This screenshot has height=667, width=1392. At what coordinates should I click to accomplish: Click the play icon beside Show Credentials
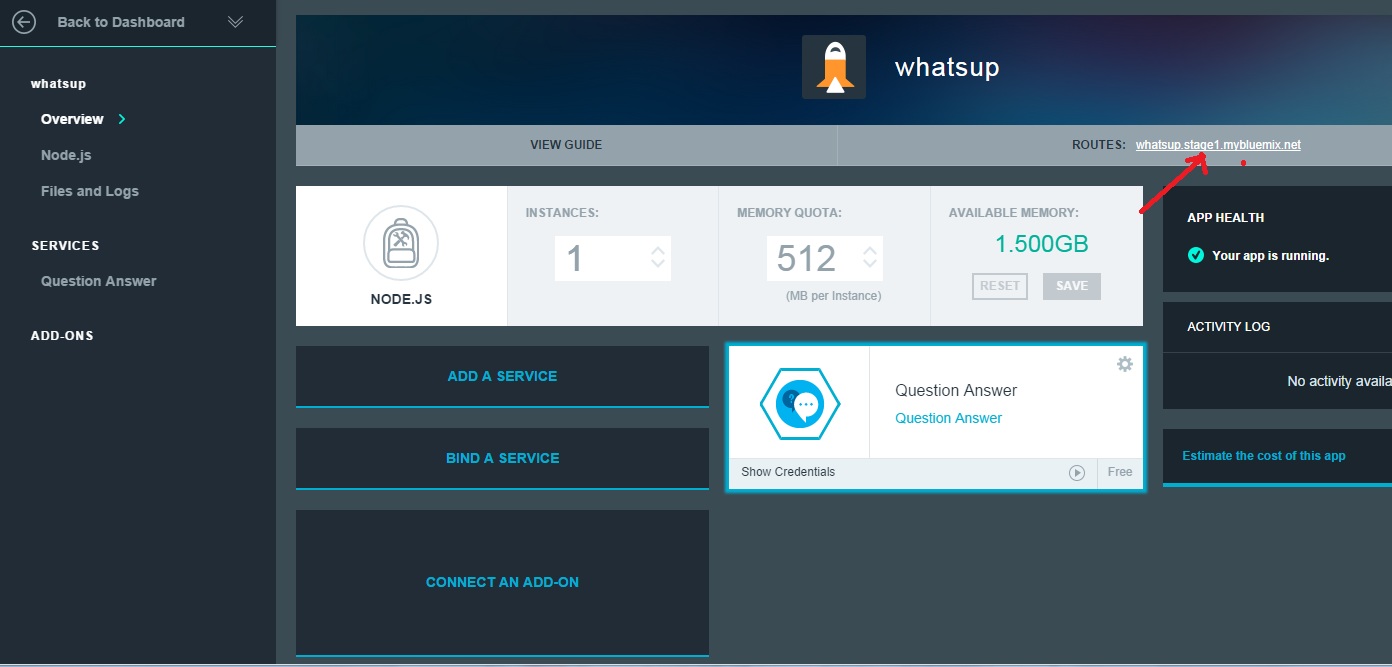click(1077, 473)
